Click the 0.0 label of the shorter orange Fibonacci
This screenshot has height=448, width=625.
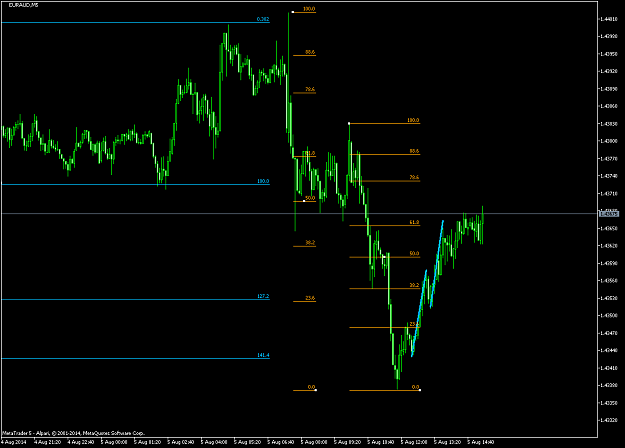coord(415,387)
